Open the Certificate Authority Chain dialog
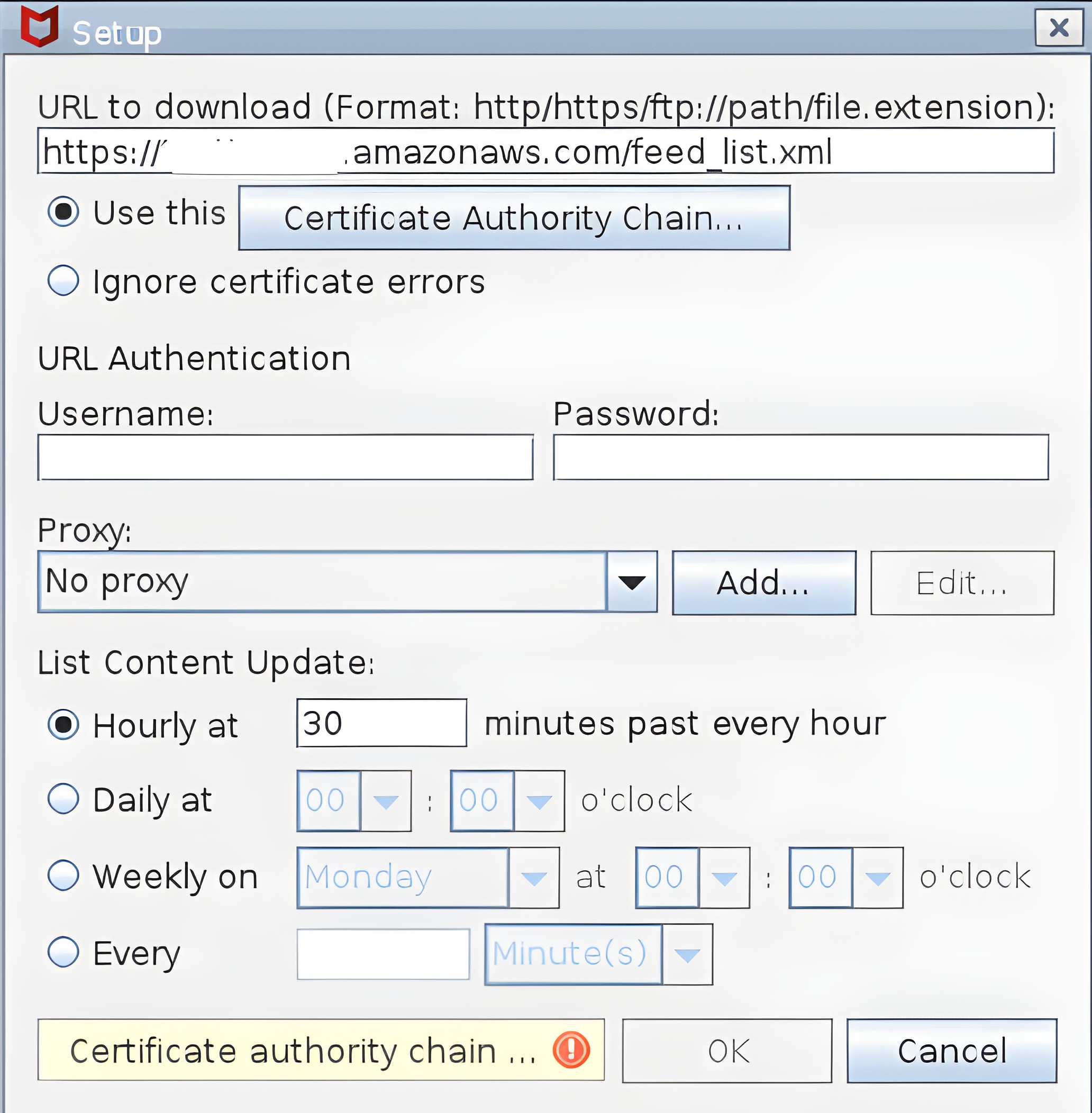The height and width of the screenshot is (1113, 1092). click(513, 218)
